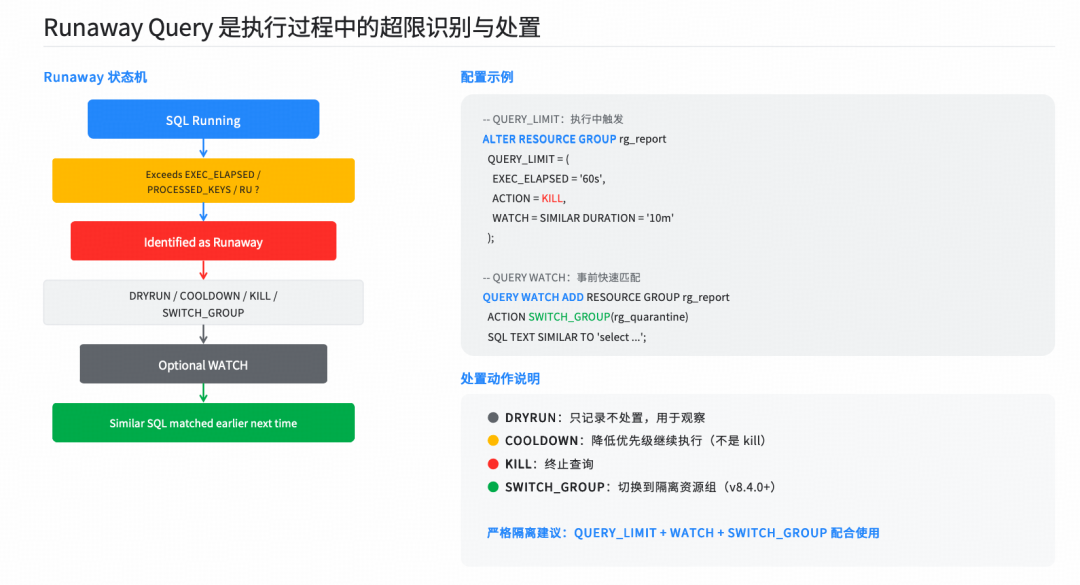Click the closing ); code line
This screenshot has width=1080, height=585.
(x=490, y=238)
